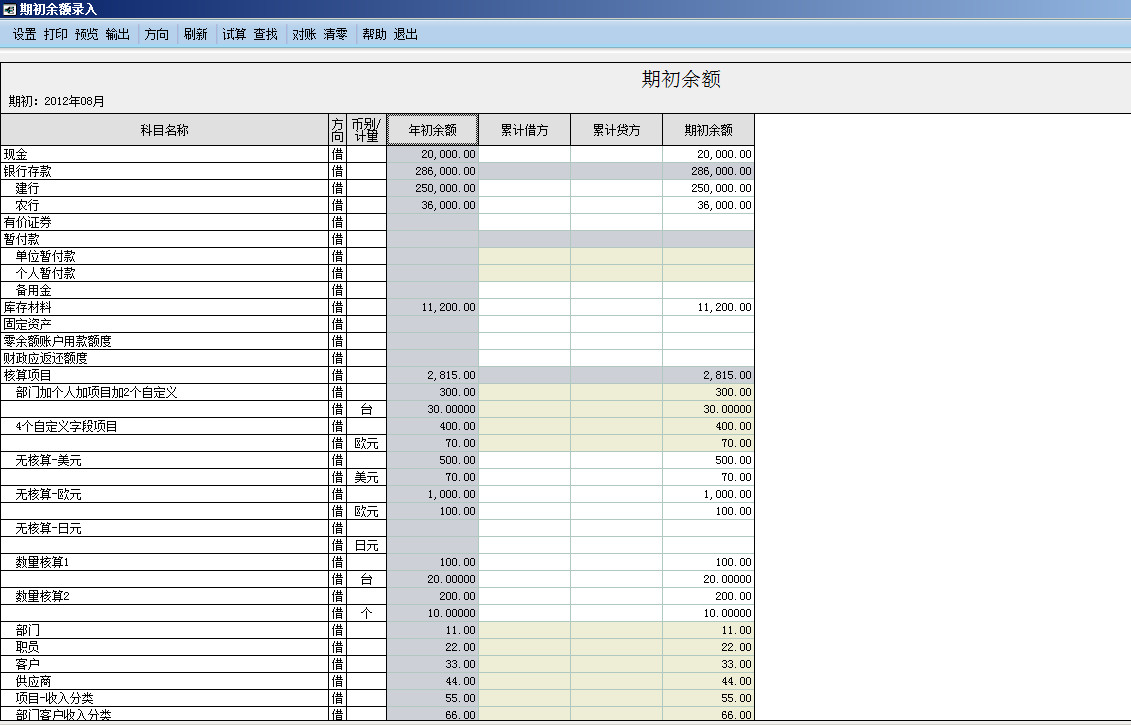Click the 累计借方 column header

click(x=524, y=130)
